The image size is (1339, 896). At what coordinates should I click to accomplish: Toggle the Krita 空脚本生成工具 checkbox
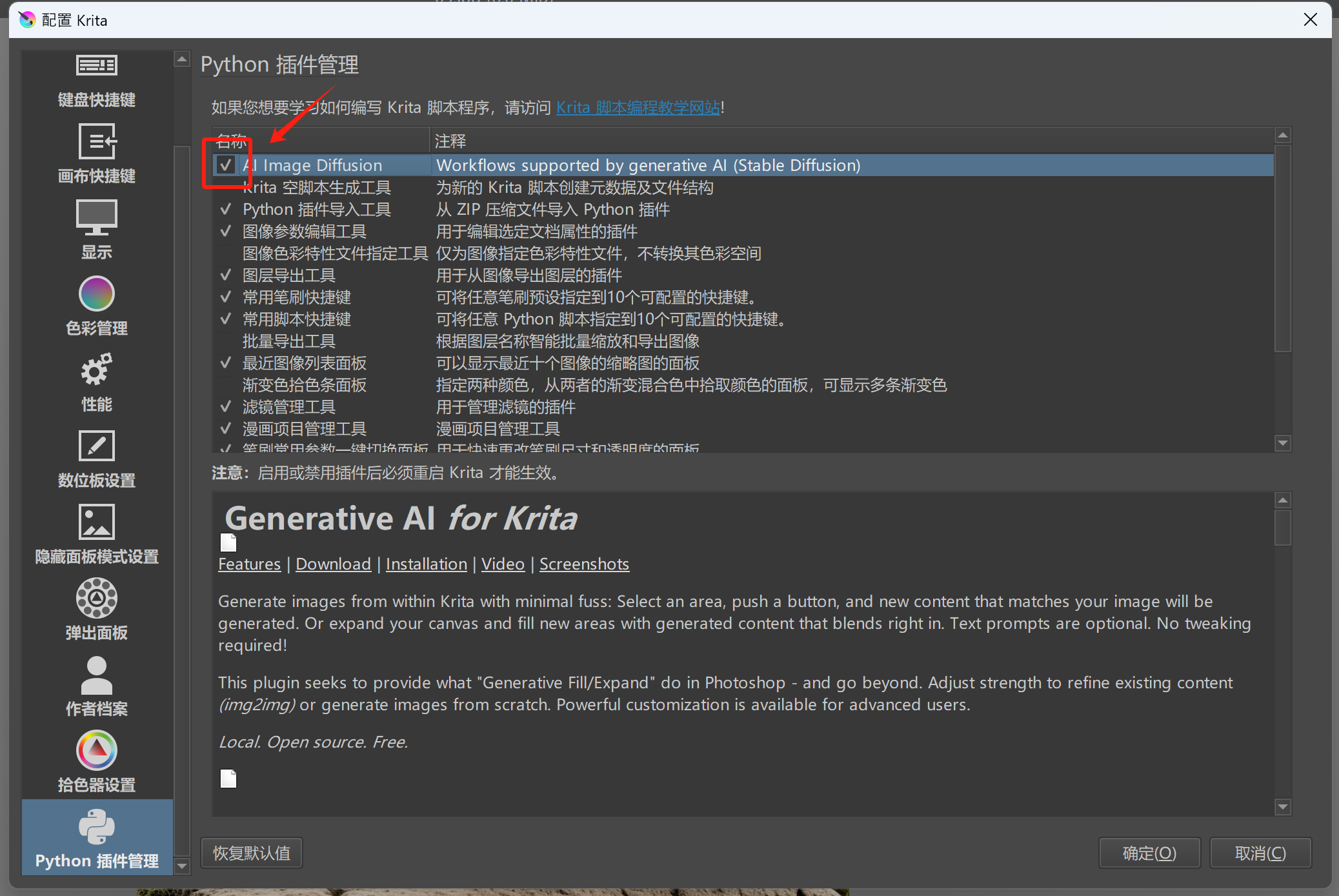[225, 187]
